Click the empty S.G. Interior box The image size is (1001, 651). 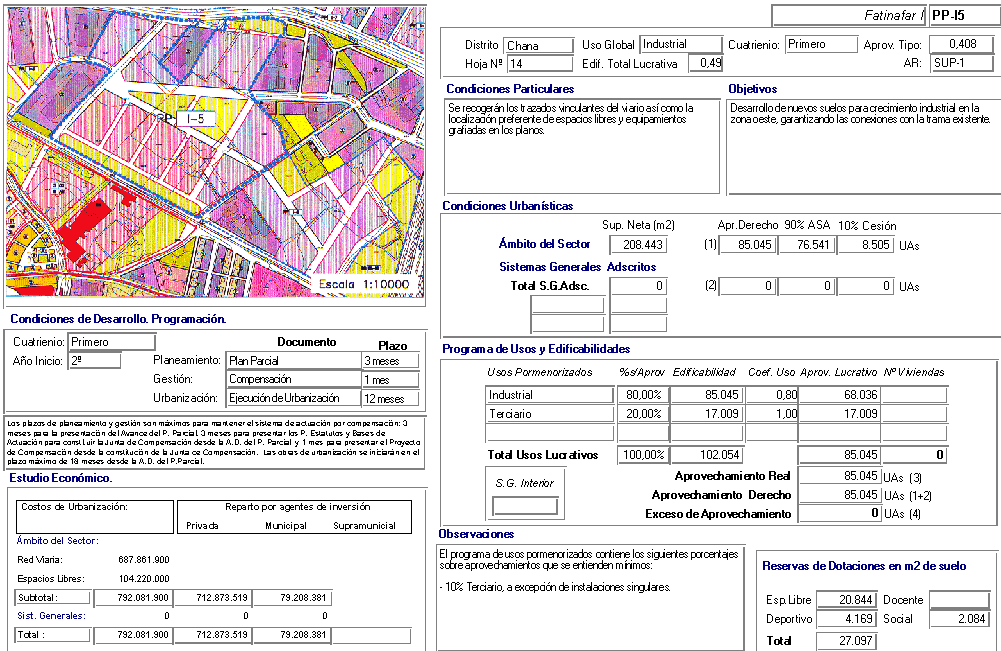tap(525, 506)
